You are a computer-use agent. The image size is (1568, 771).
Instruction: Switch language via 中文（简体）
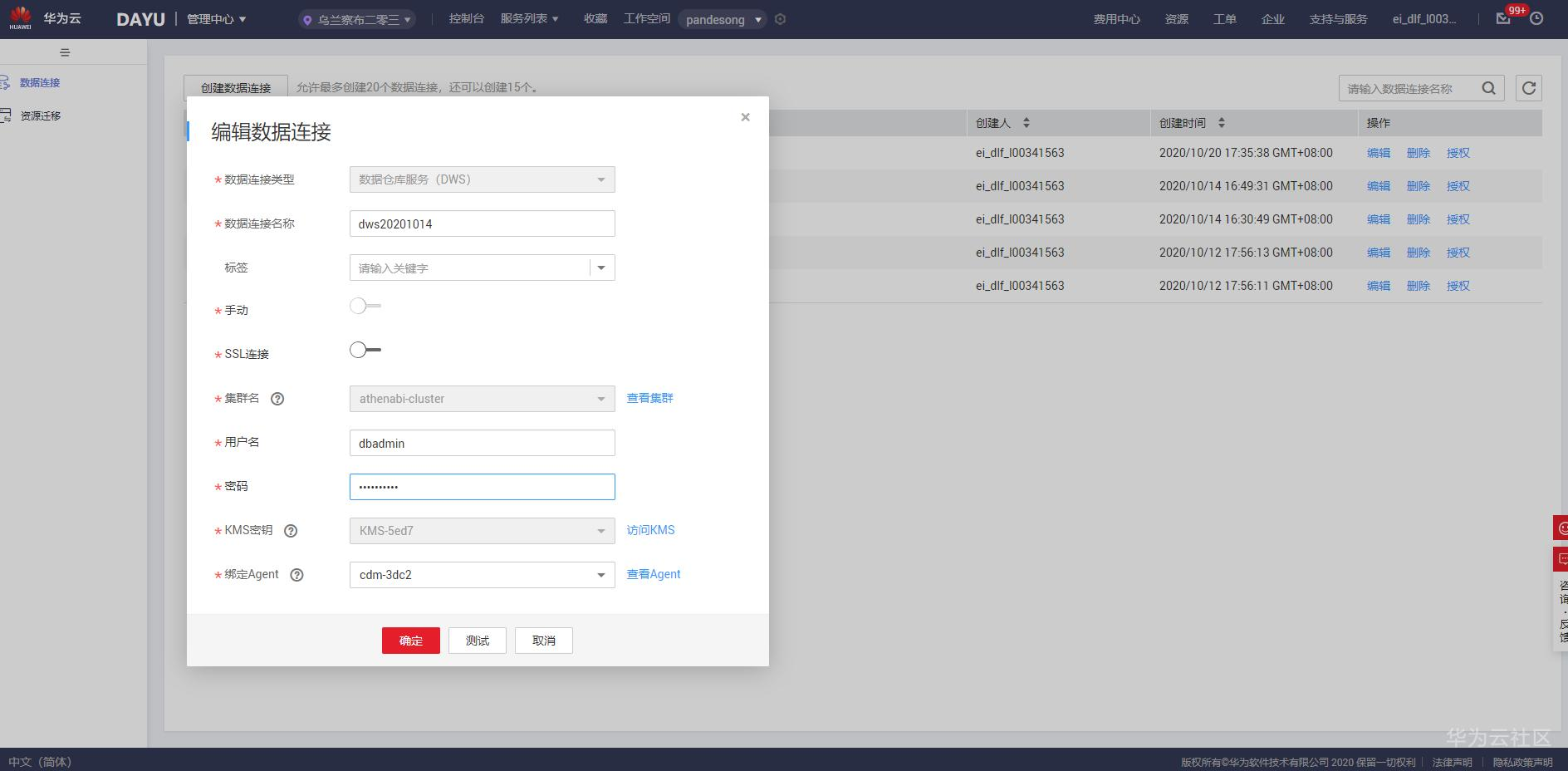click(40, 762)
